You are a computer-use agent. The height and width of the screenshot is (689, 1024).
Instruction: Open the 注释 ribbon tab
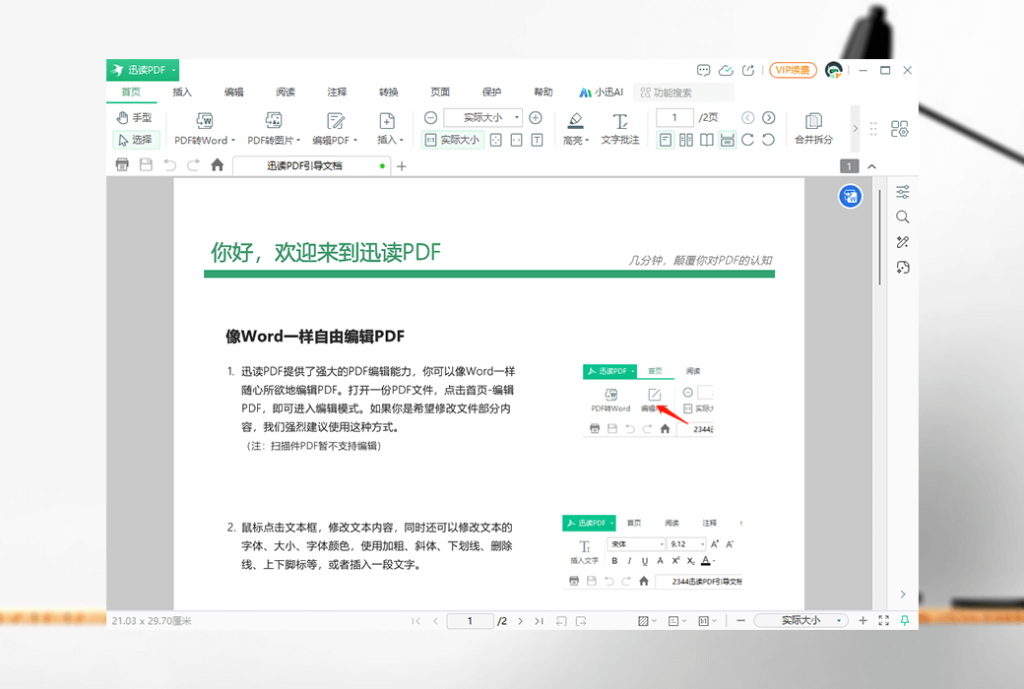click(337, 92)
